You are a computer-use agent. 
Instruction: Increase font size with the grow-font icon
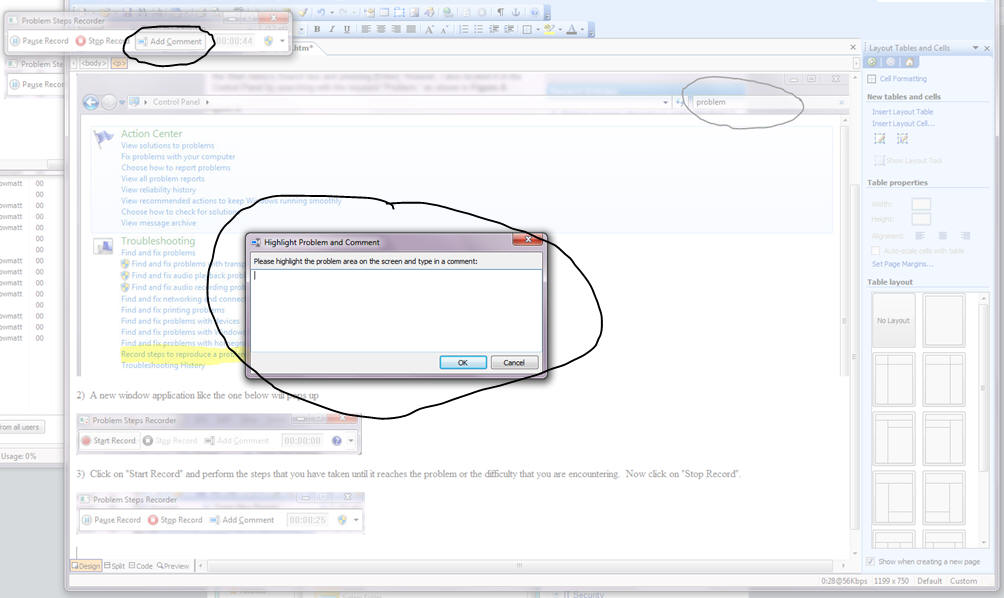tap(429, 29)
